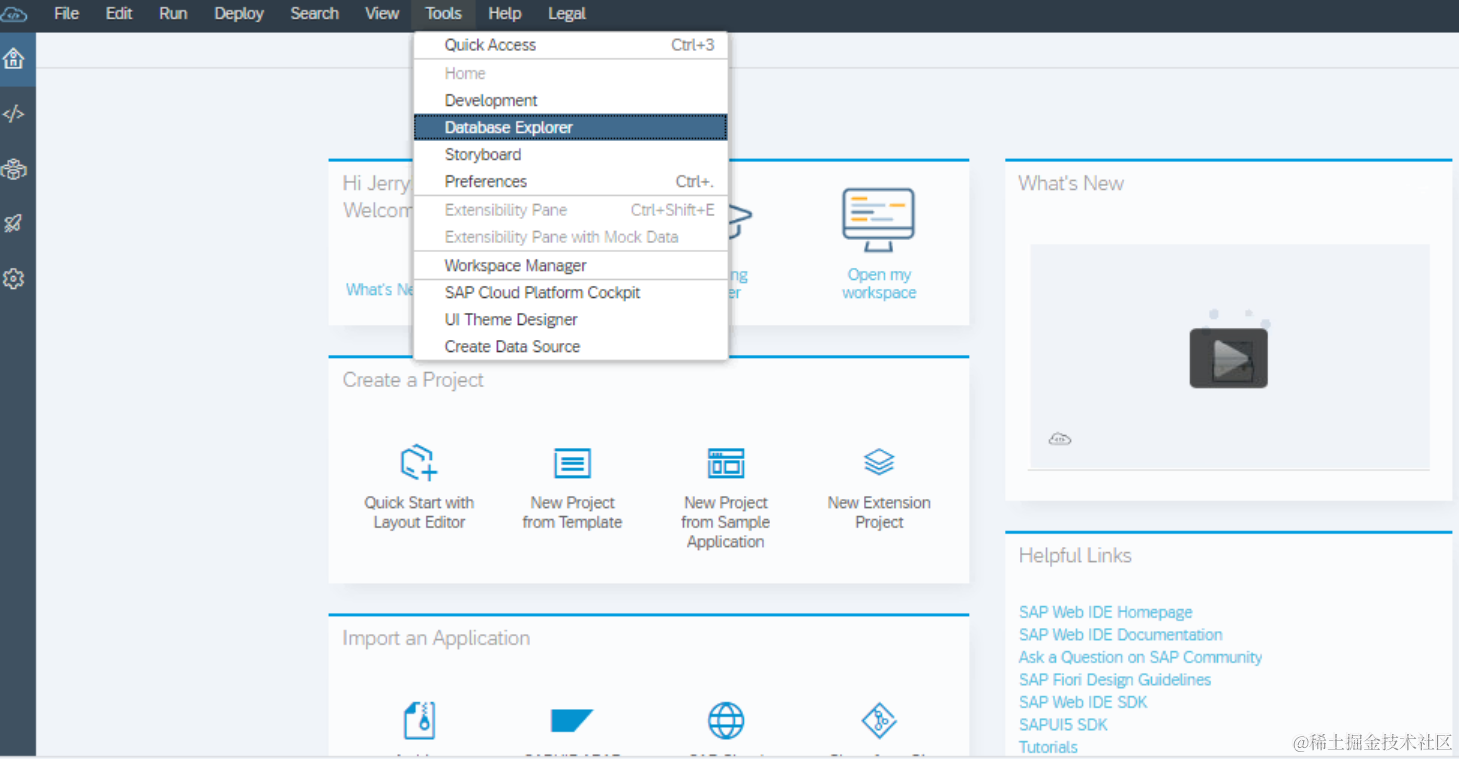Open the SAPUI5 SDK link
Screen dimensions: 1459x759
click(x=1063, y=724)
